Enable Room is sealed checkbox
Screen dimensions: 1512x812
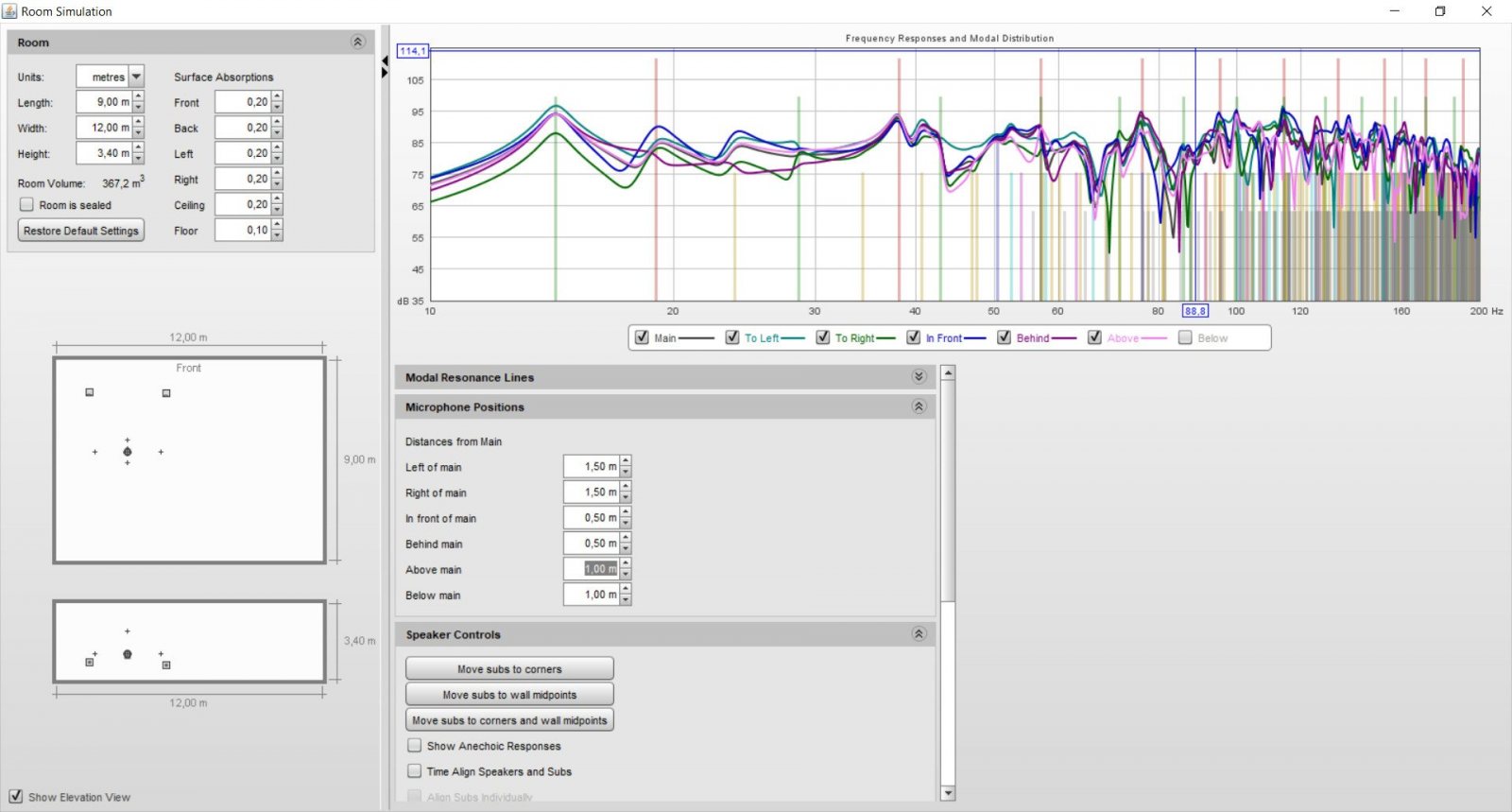(x=26, y=204)
